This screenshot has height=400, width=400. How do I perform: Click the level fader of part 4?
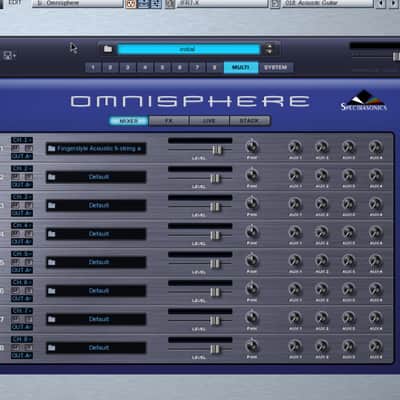(215, 235)
